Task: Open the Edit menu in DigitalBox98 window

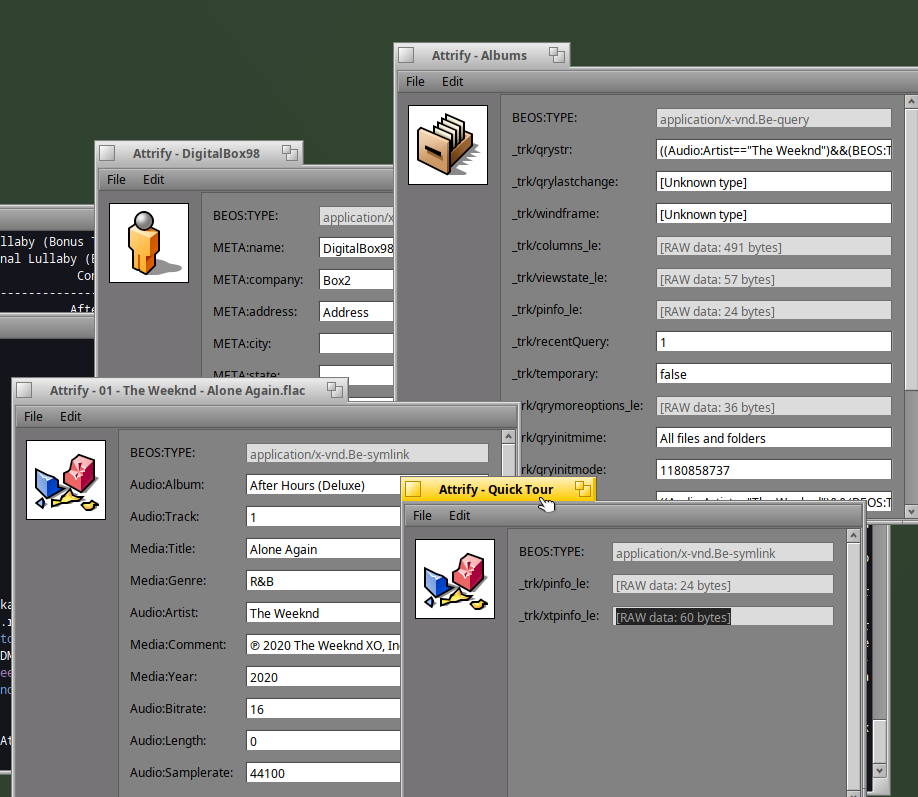Action: [x=153, y=179]
